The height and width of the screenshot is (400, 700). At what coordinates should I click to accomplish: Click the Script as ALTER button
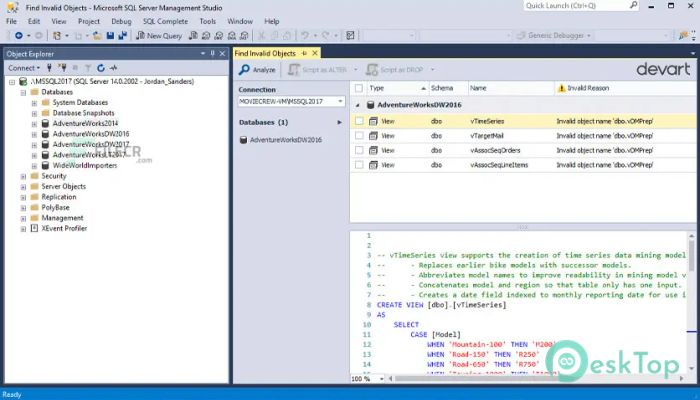[x=317, y=70]
